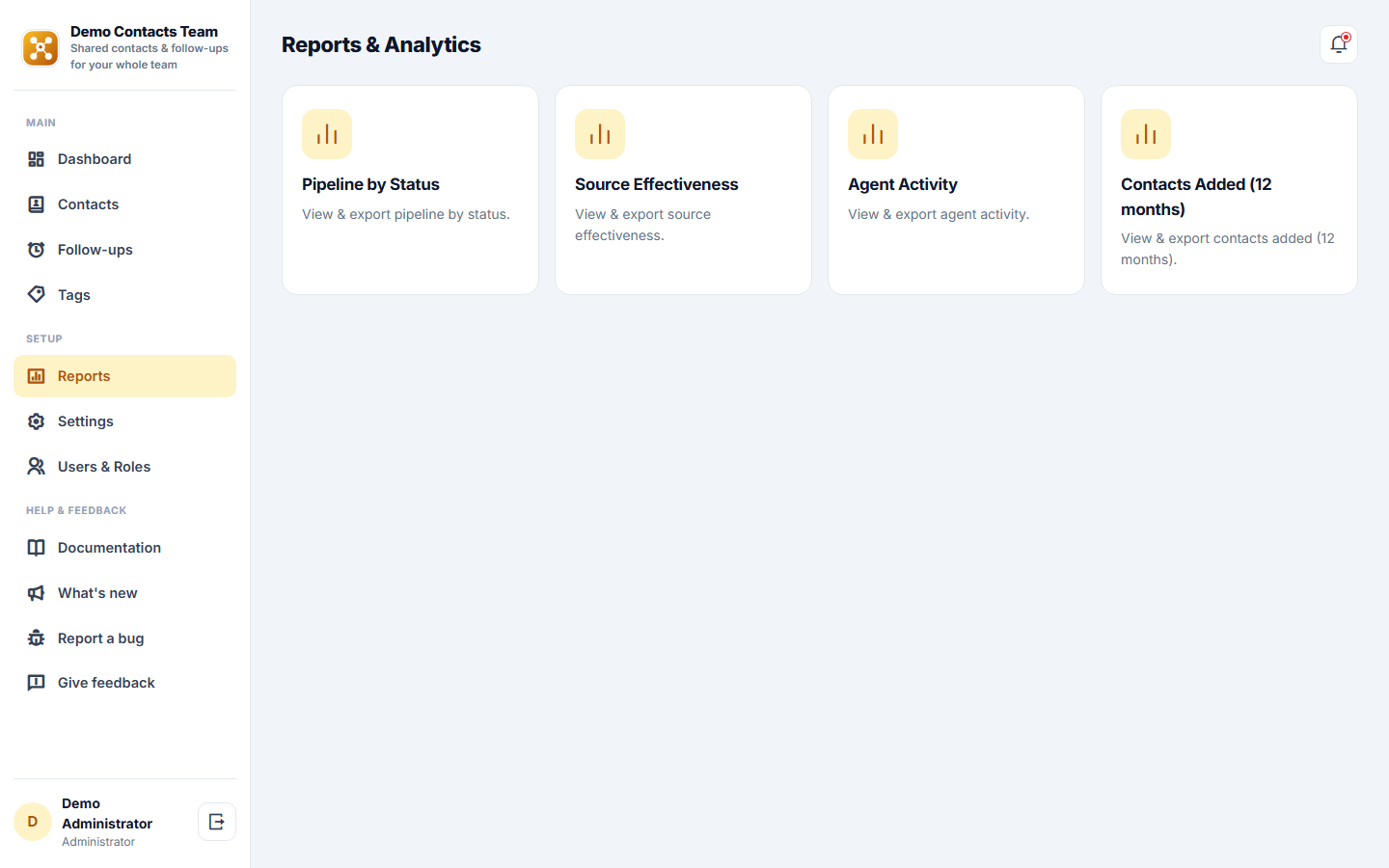
Task: Click the Demo Administrator user name
Action: click(x=107, y=813)
